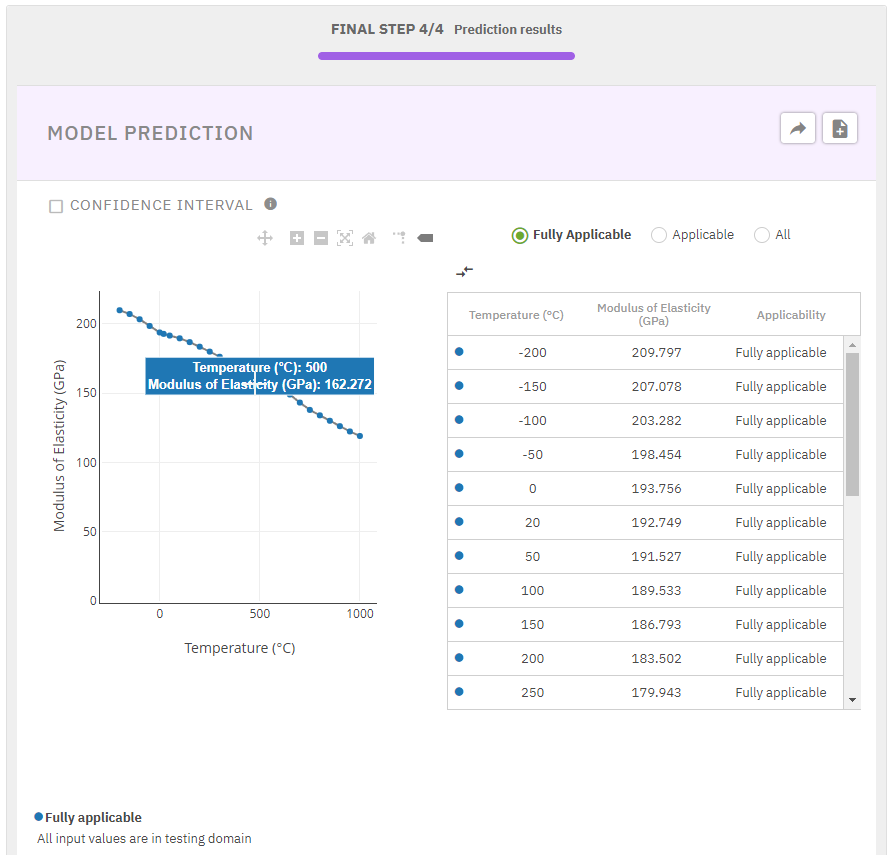Select the Fully Applicable radio option

click(x=519, y=235)
